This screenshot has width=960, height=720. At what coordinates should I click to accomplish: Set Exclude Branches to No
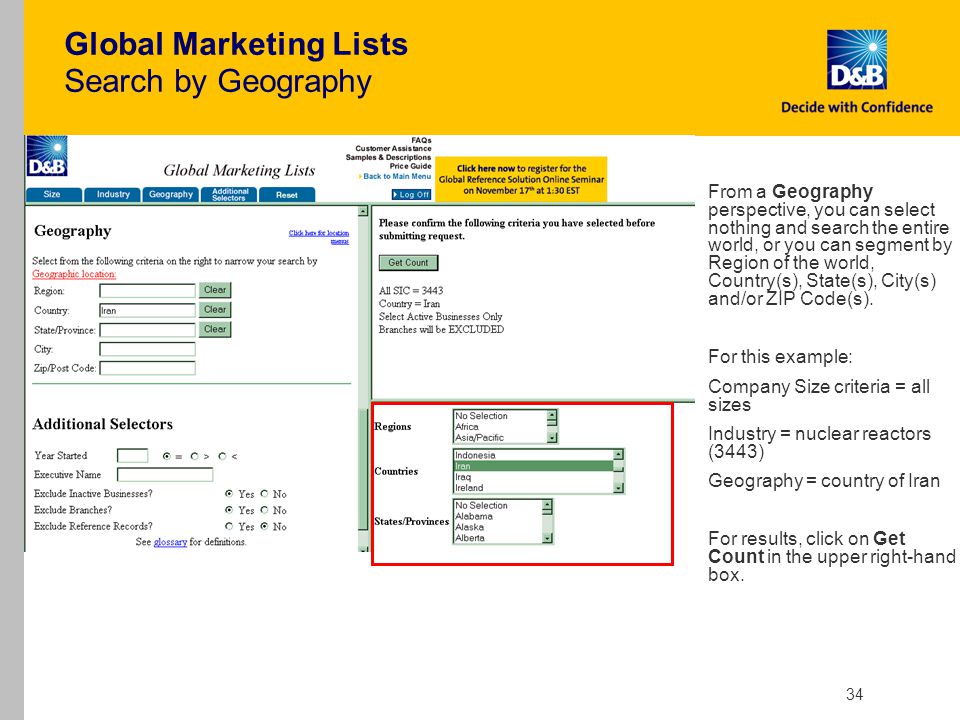(264, 510)
